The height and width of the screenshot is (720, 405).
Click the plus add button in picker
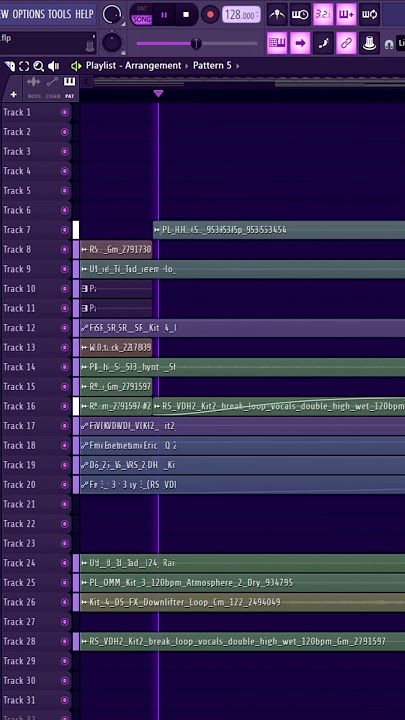(13, 95)
